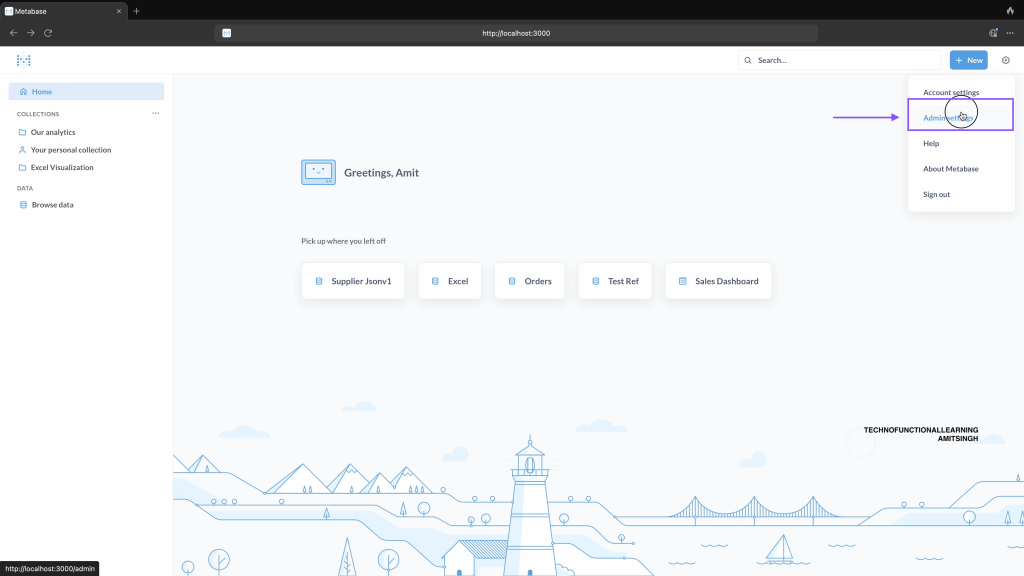Click the browser reload icon
Screen dimensions: 1024x576
(48, 33)
